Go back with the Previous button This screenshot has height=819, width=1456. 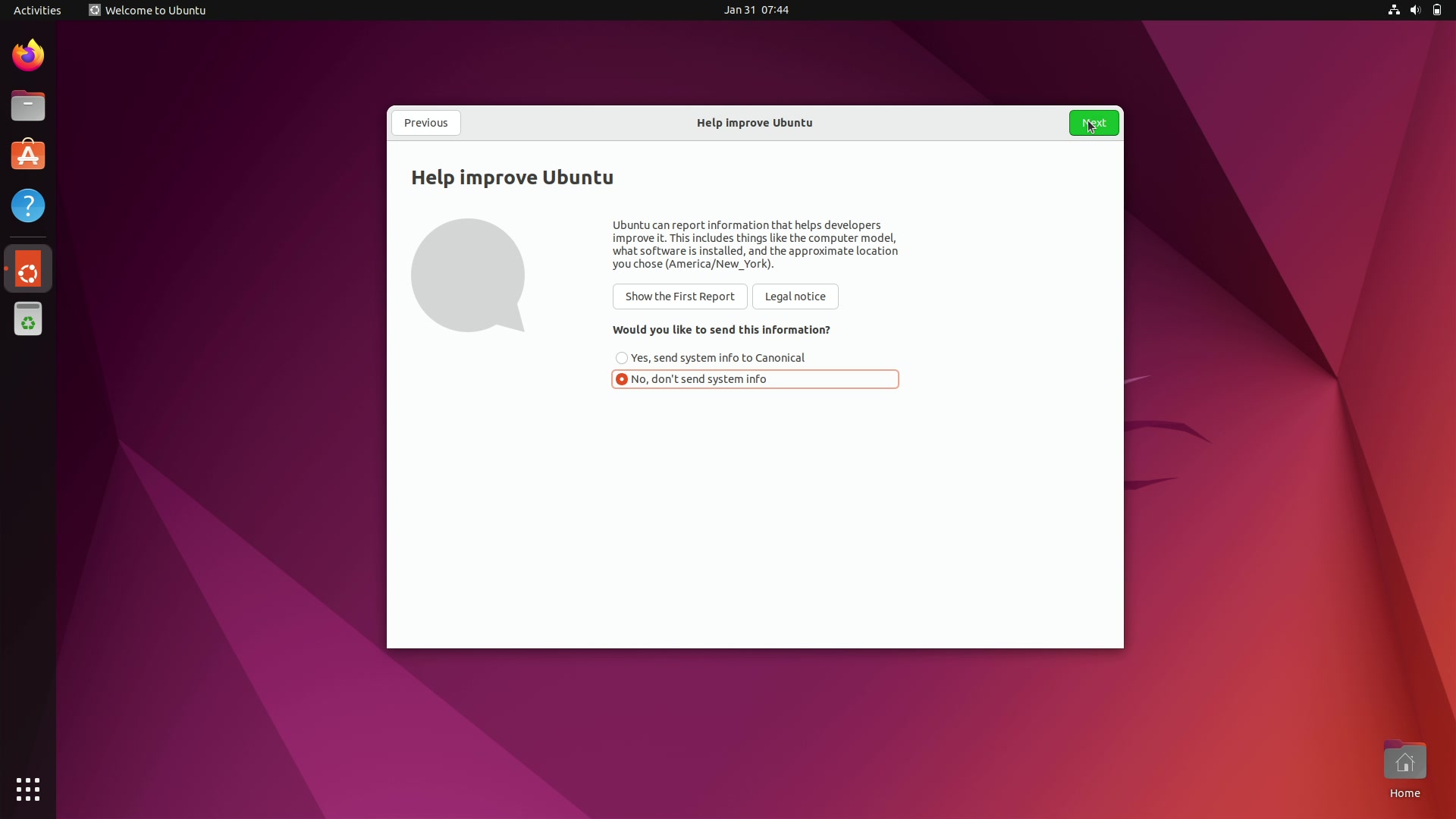(425, 123)
